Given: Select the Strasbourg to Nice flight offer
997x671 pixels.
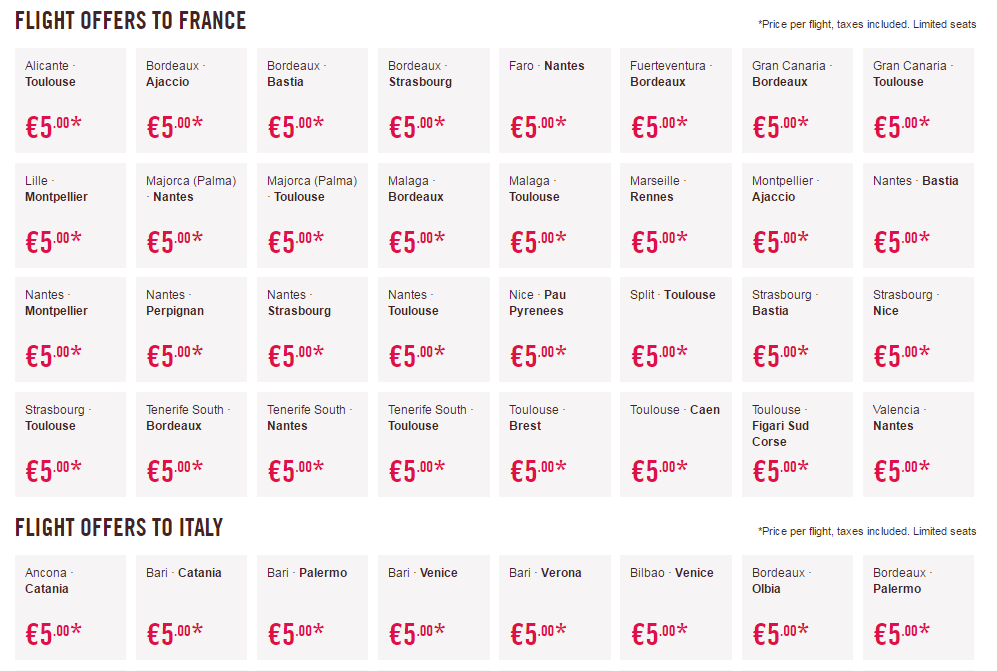Looking at the screenshot, I should pyautogui.click(x=918, y=329).
